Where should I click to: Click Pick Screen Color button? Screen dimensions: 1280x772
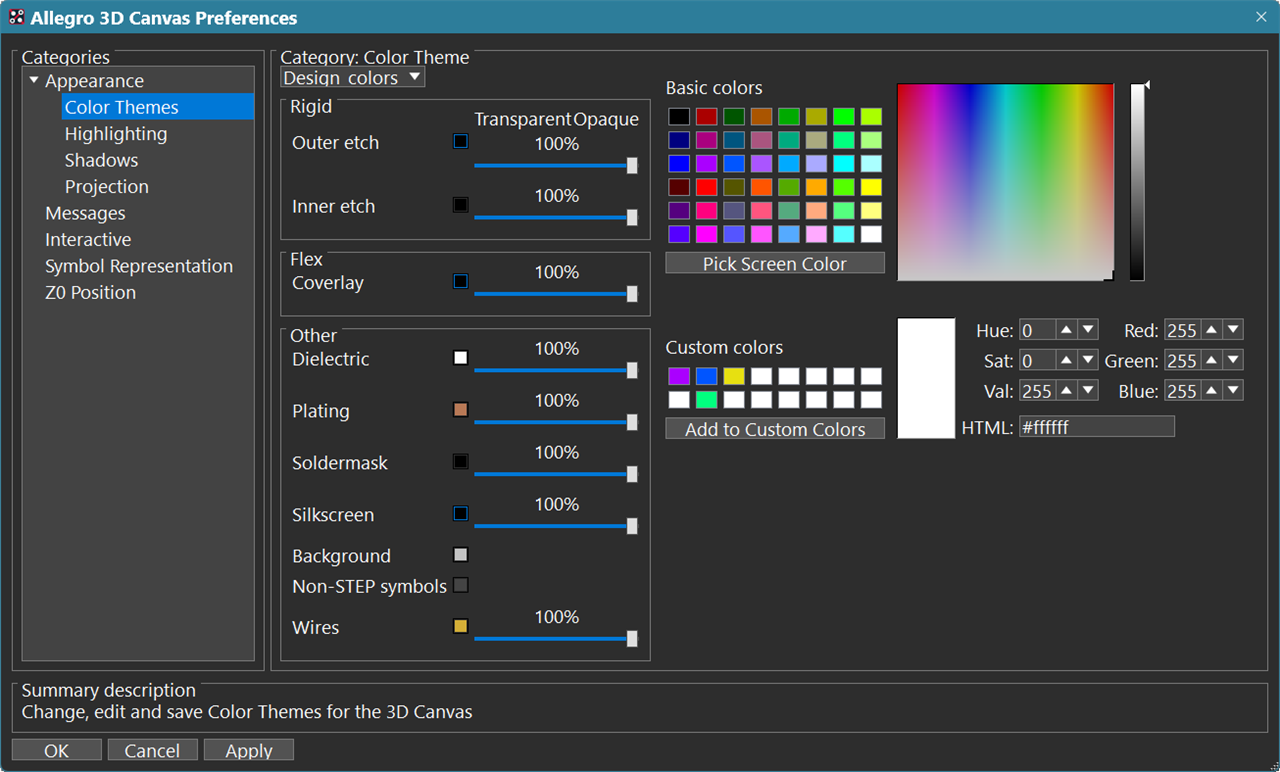(x=775, y=263)
